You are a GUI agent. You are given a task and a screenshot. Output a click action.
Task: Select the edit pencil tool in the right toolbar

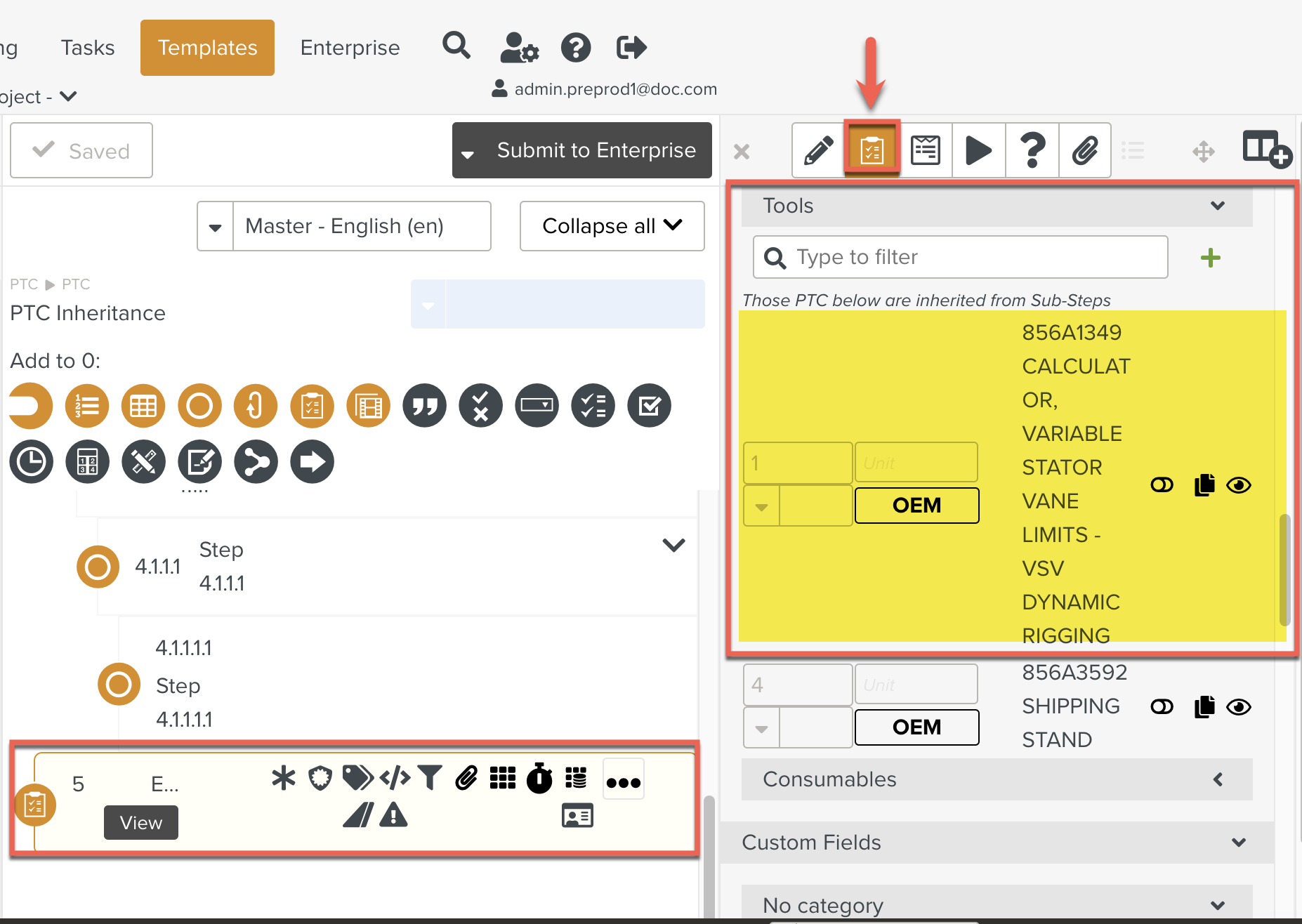tap(817, 150)
